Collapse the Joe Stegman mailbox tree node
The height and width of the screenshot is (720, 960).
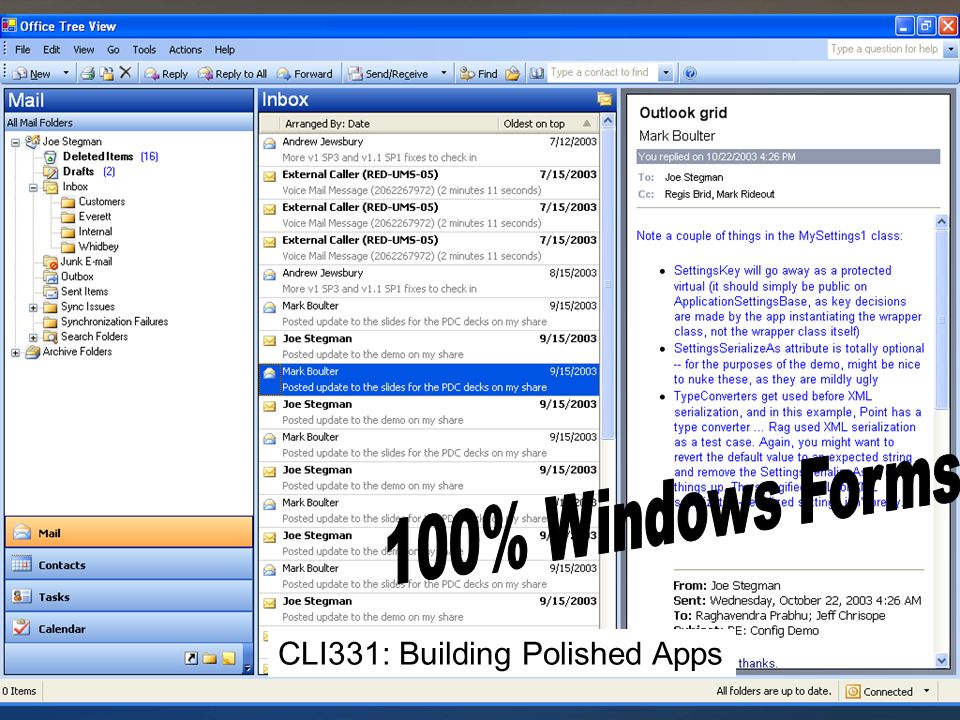click(x=15, y=143)
